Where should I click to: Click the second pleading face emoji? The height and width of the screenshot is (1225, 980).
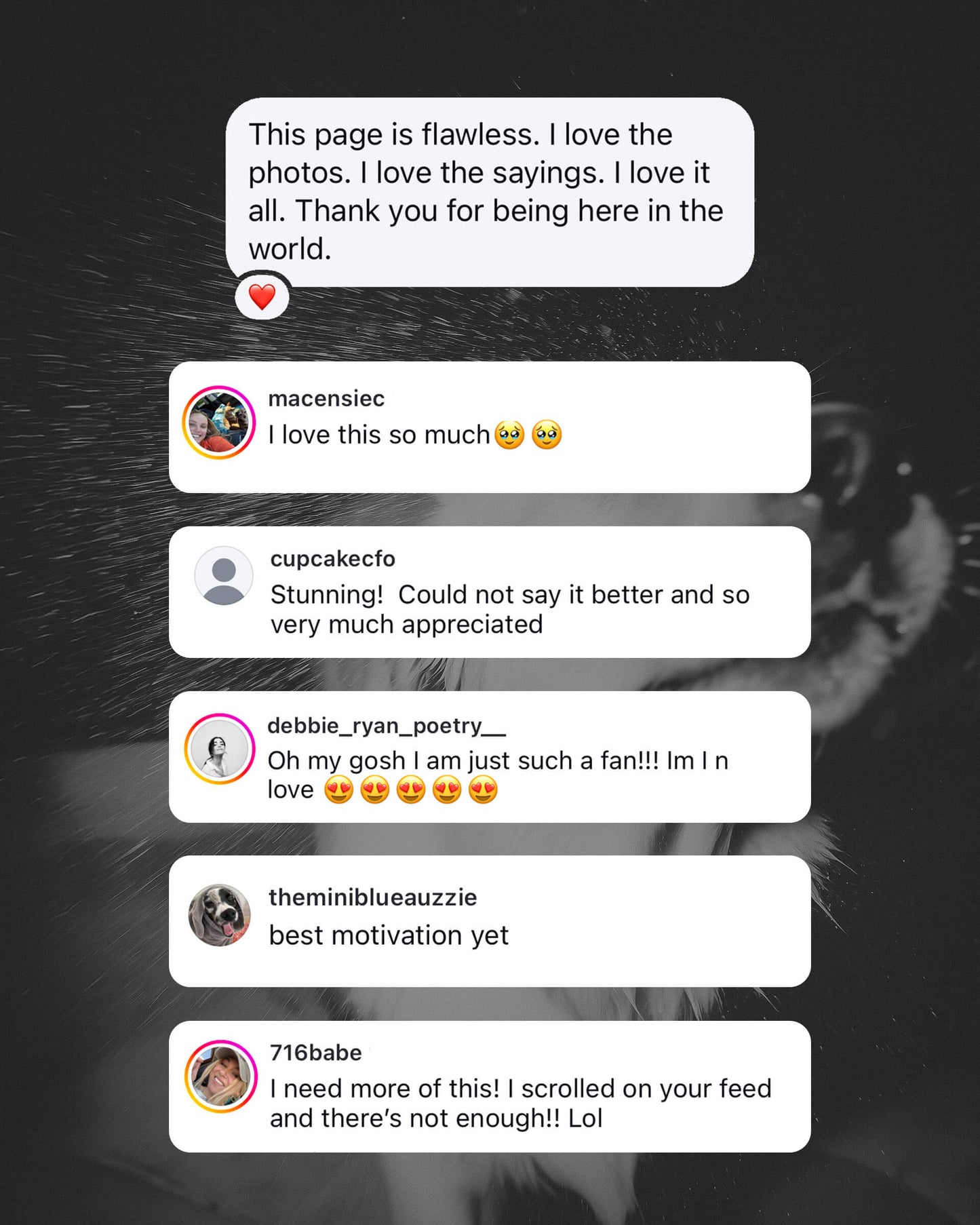tap(547, 435)
